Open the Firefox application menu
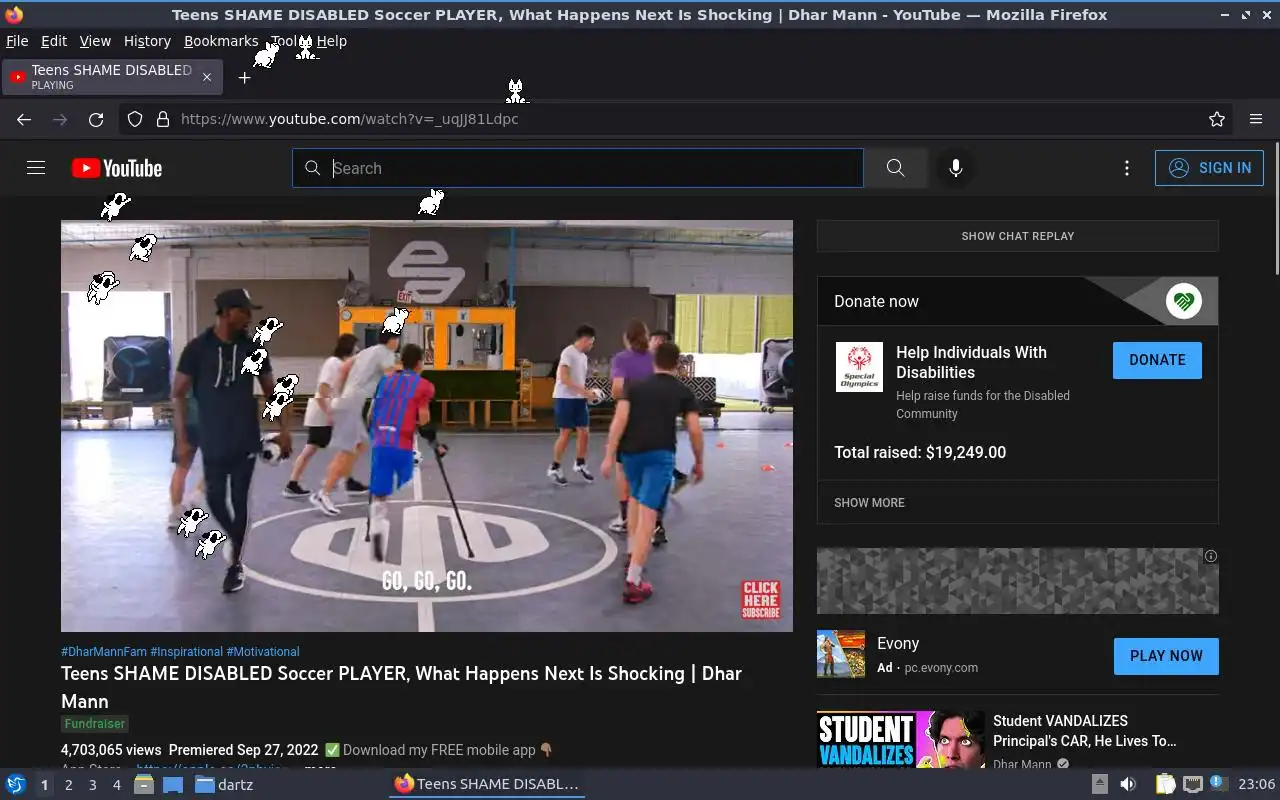Image resolution: width=1280 pixels, height=800 pixels. [x=1256, y=119]
